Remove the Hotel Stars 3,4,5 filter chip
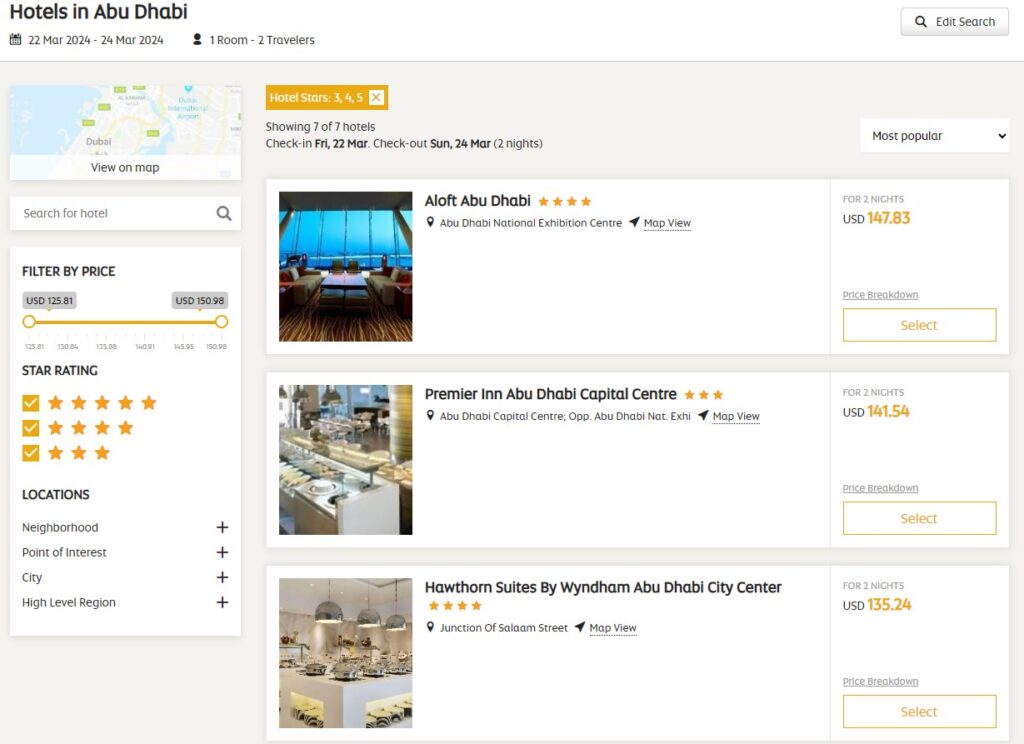1024x744 pixels. pyautogui.click(x=376, y=98)
